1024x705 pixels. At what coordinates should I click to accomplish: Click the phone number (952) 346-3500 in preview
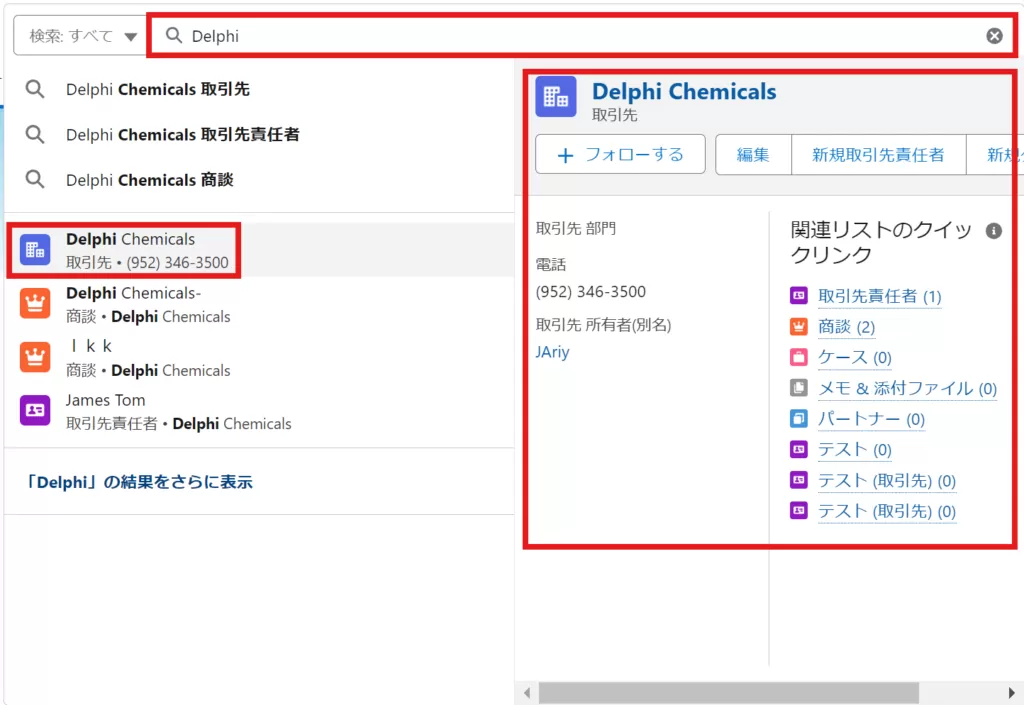(590, 292)
